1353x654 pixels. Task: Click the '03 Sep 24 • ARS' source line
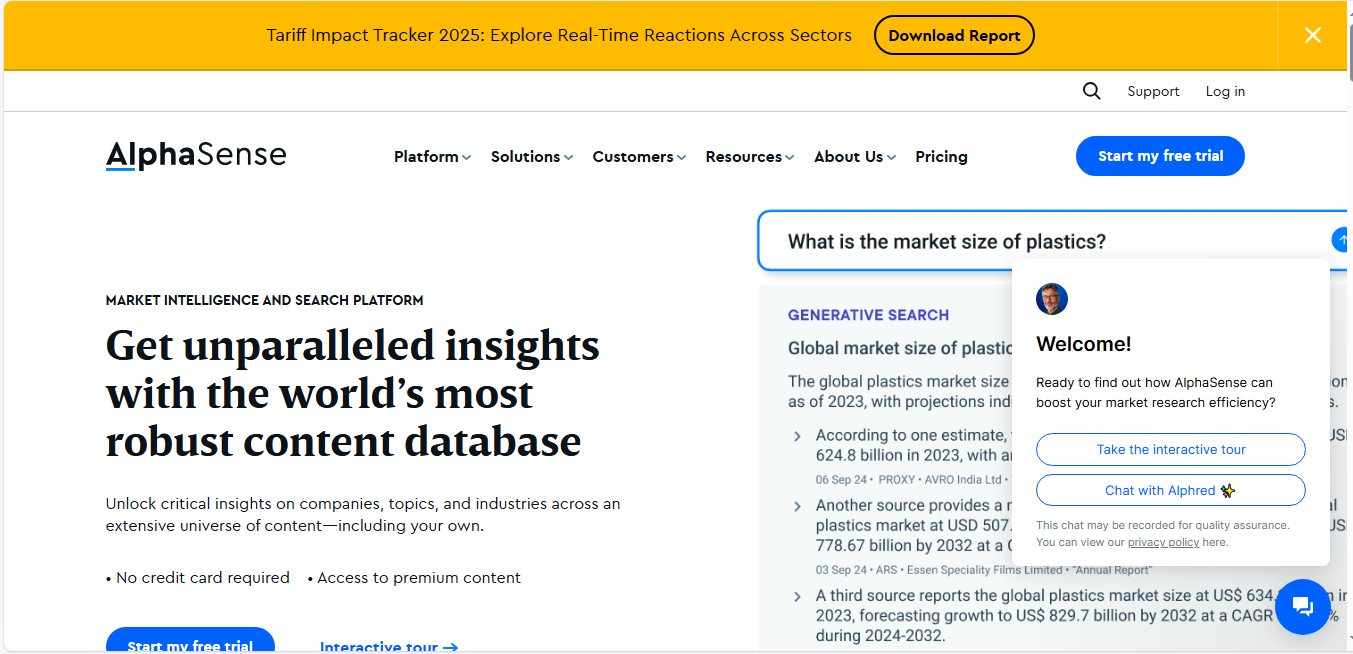tap(983, 570)
